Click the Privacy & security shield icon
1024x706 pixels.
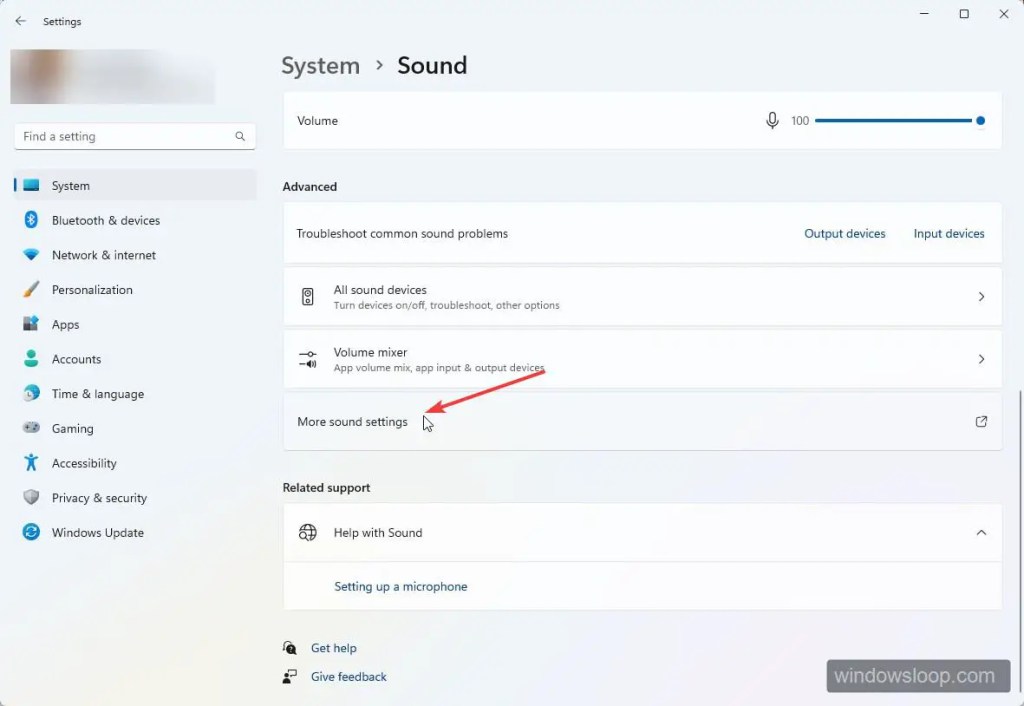31,498
